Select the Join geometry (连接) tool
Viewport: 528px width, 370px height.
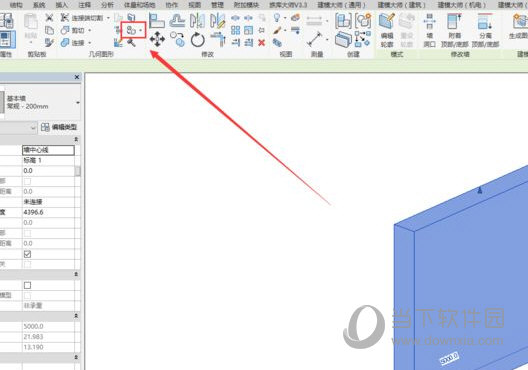pyautogui.click(x=73, y=43)
